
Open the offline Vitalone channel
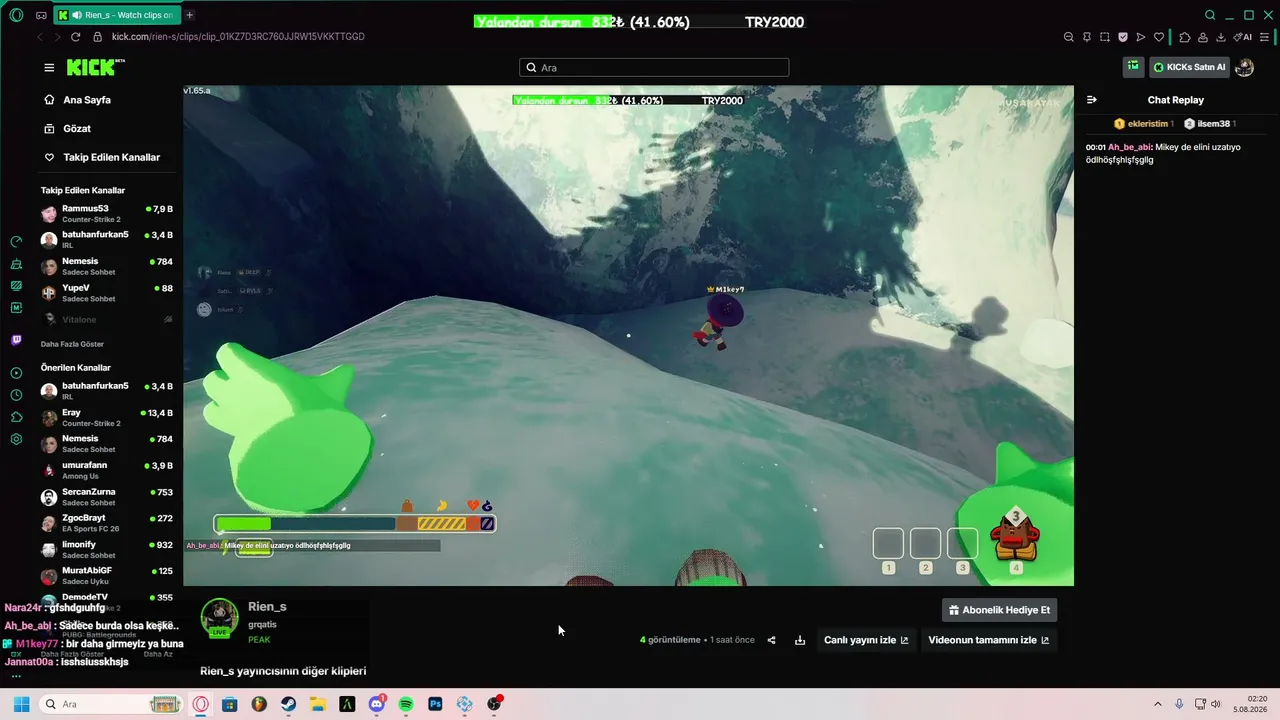tap(107, 319)
